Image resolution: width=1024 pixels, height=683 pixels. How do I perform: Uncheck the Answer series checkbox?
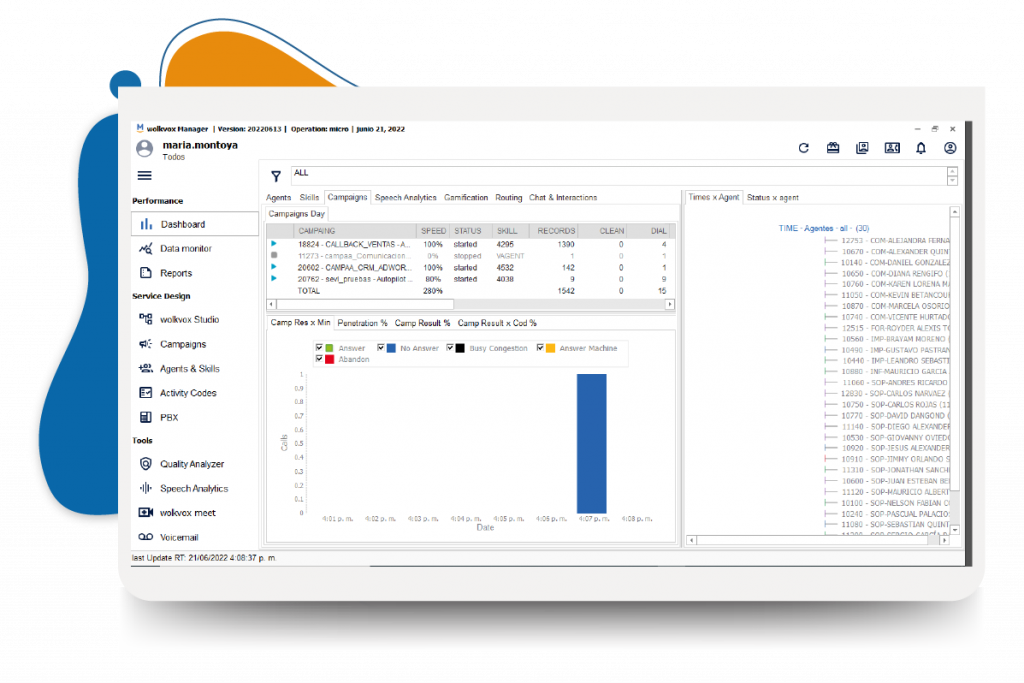pyautogui.click(x=319, y=348)
